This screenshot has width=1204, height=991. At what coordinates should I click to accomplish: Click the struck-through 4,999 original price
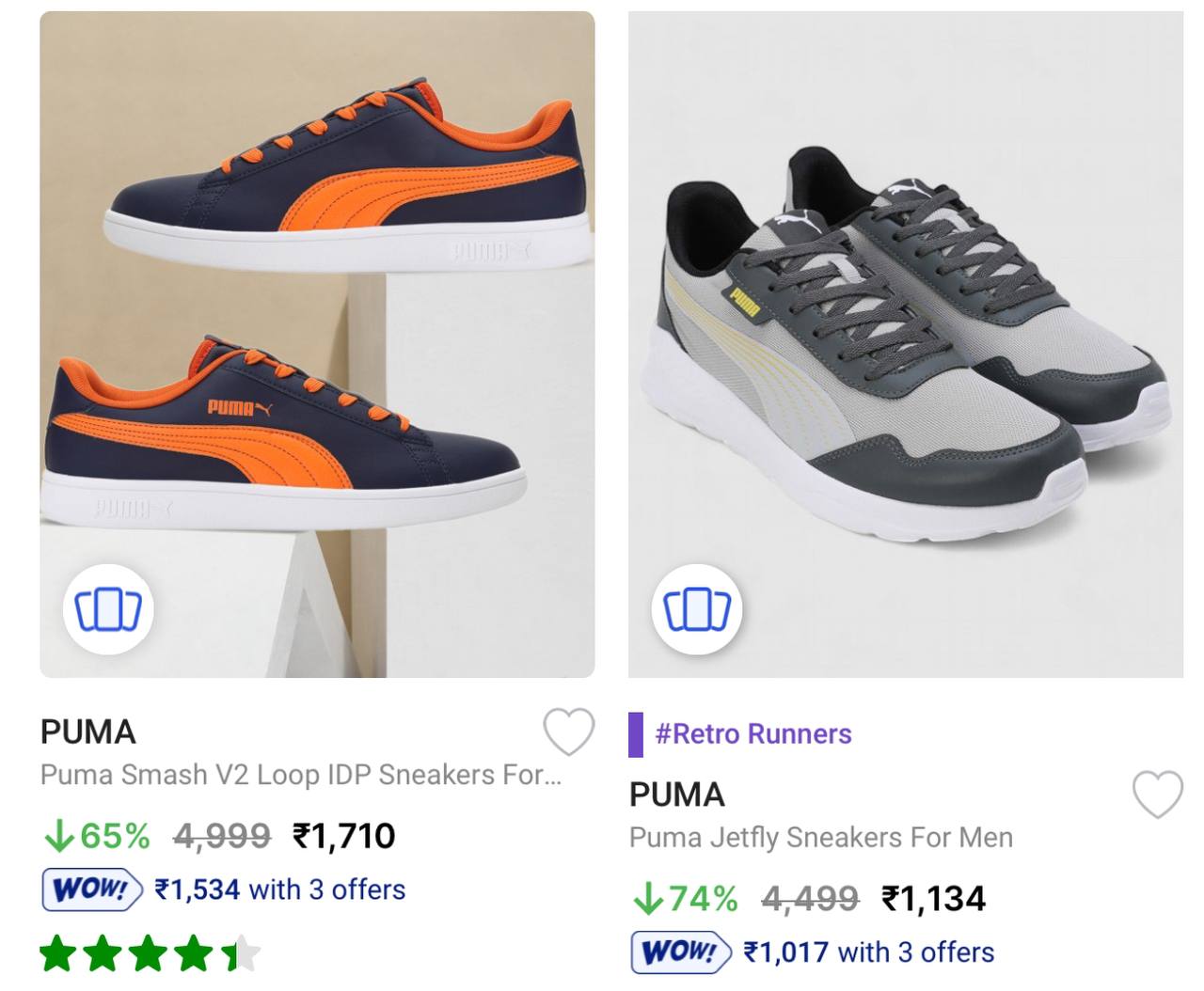click(222, 836)
